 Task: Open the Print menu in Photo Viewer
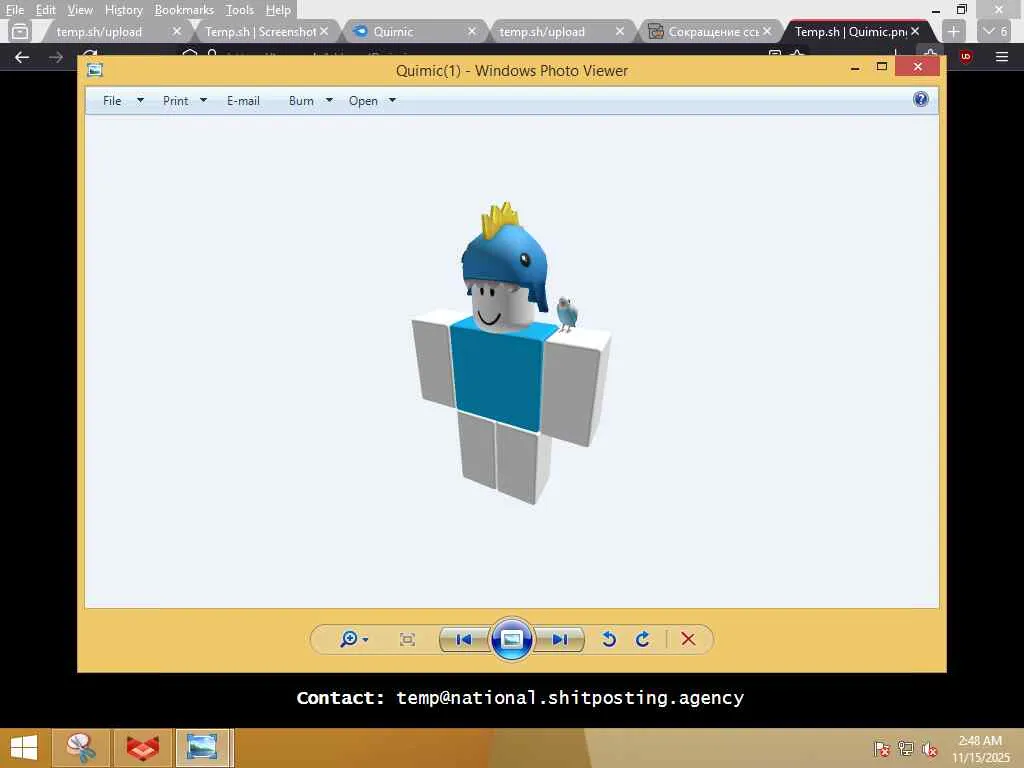click(x=175, y=101)
